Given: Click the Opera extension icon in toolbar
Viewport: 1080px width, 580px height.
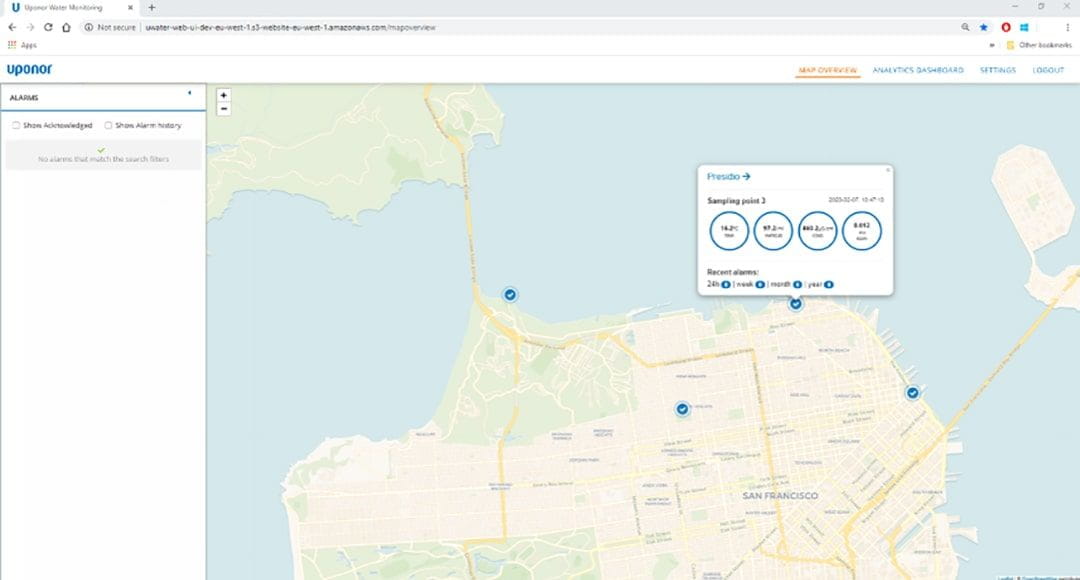Looking at the screenshot, I should point(1005,27).
